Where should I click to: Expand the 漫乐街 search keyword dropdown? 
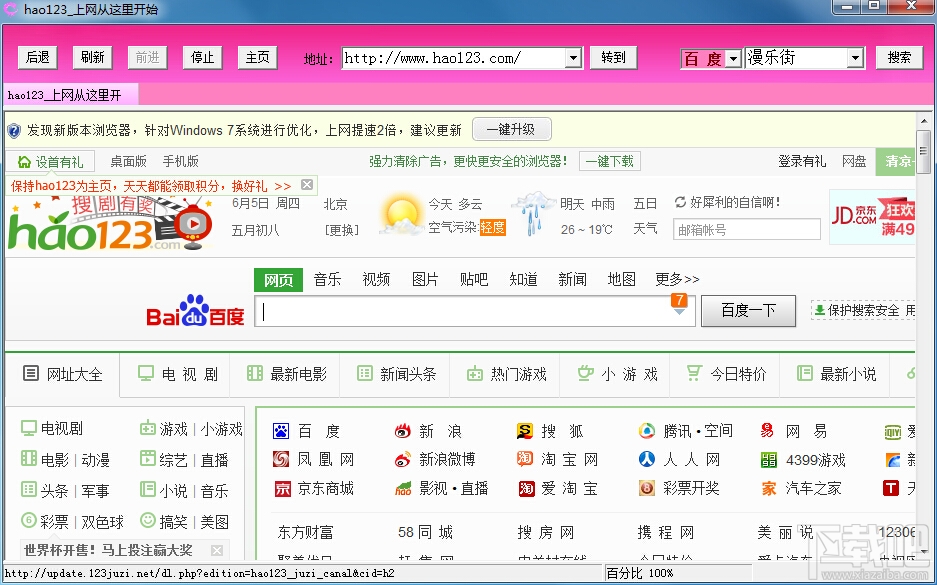[855, 58]
